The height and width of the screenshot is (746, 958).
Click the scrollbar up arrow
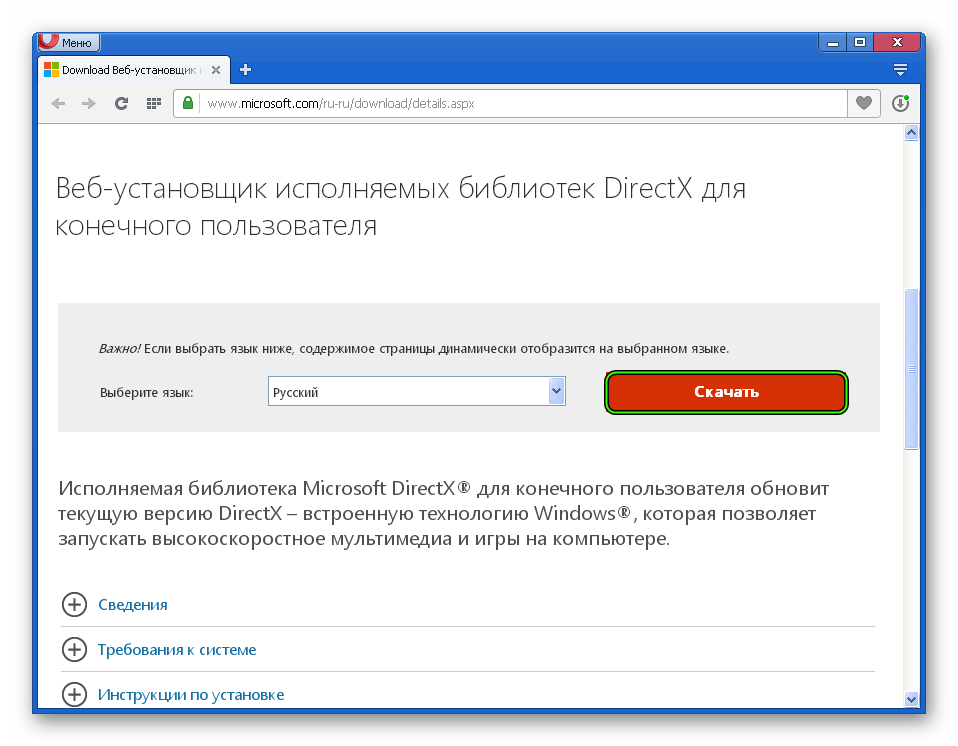coord(911,133)
